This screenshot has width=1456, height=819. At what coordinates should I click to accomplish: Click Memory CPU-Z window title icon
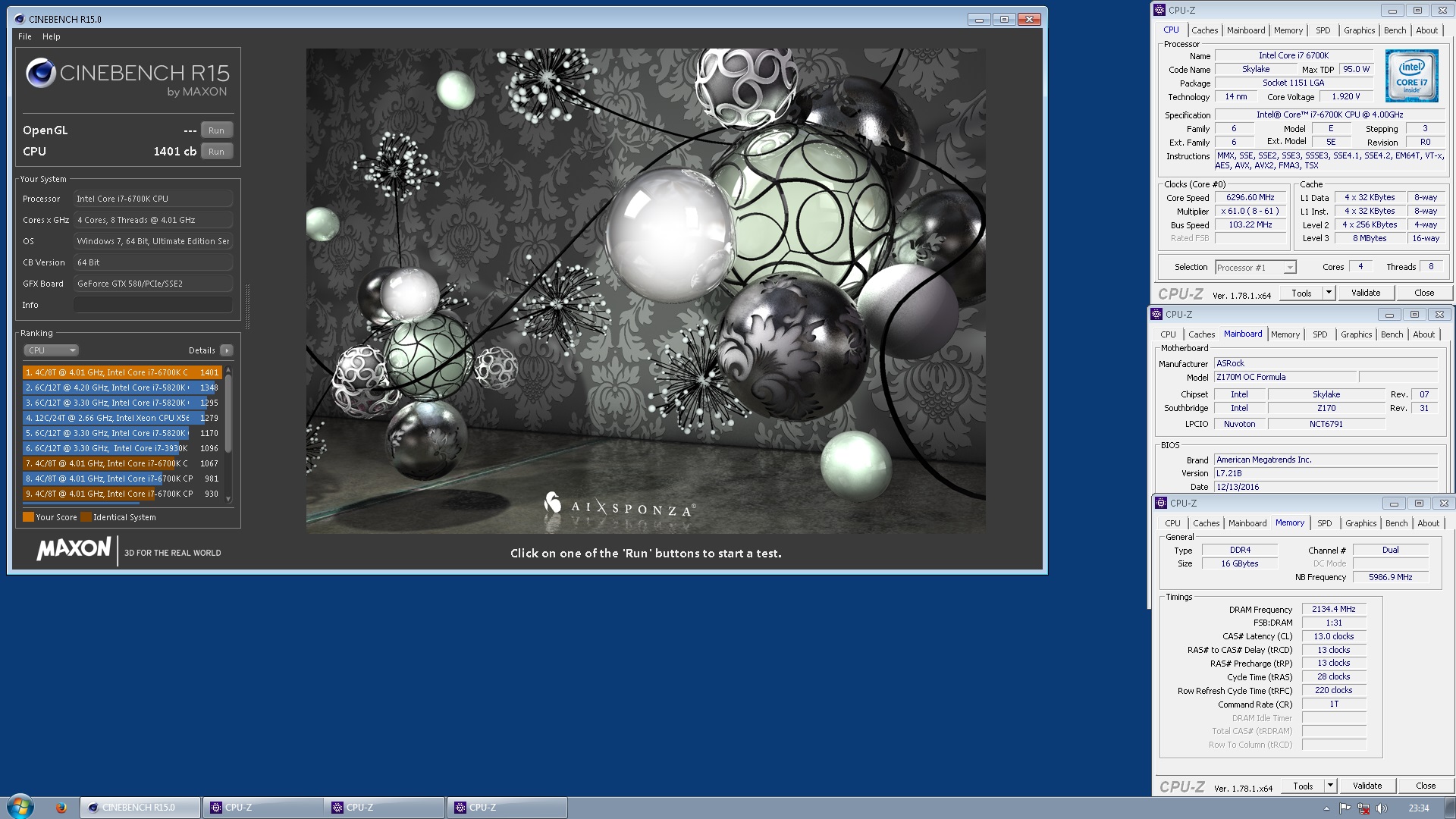click(x=1160, y=503)
